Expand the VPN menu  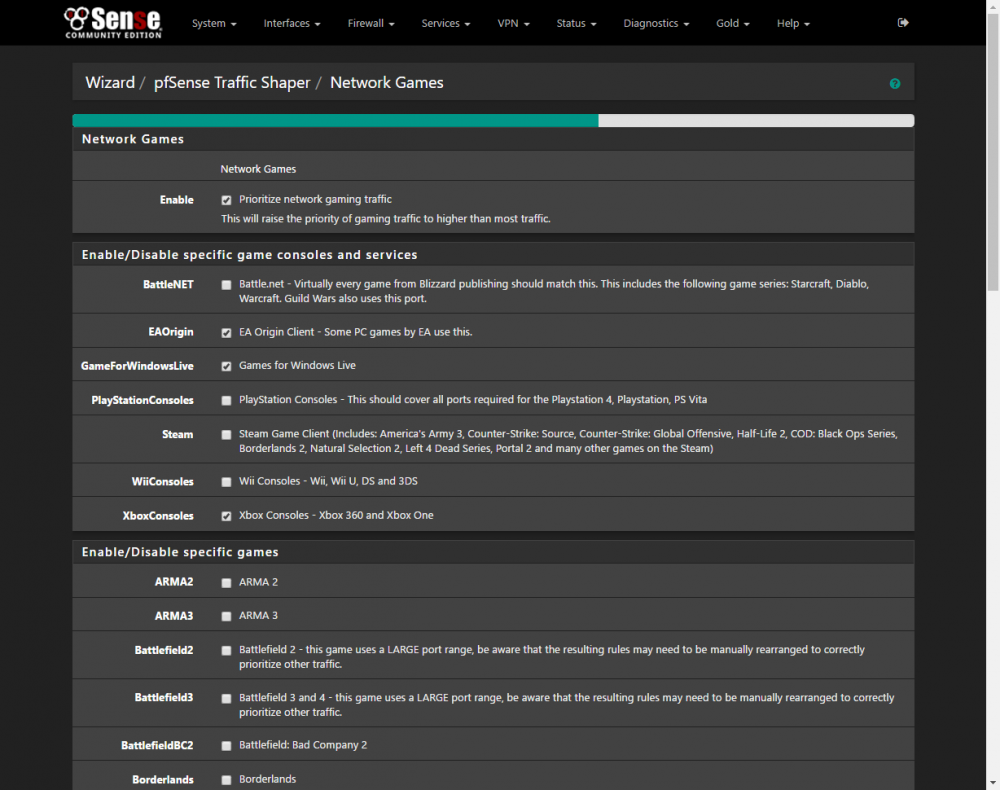coord(513,23)
